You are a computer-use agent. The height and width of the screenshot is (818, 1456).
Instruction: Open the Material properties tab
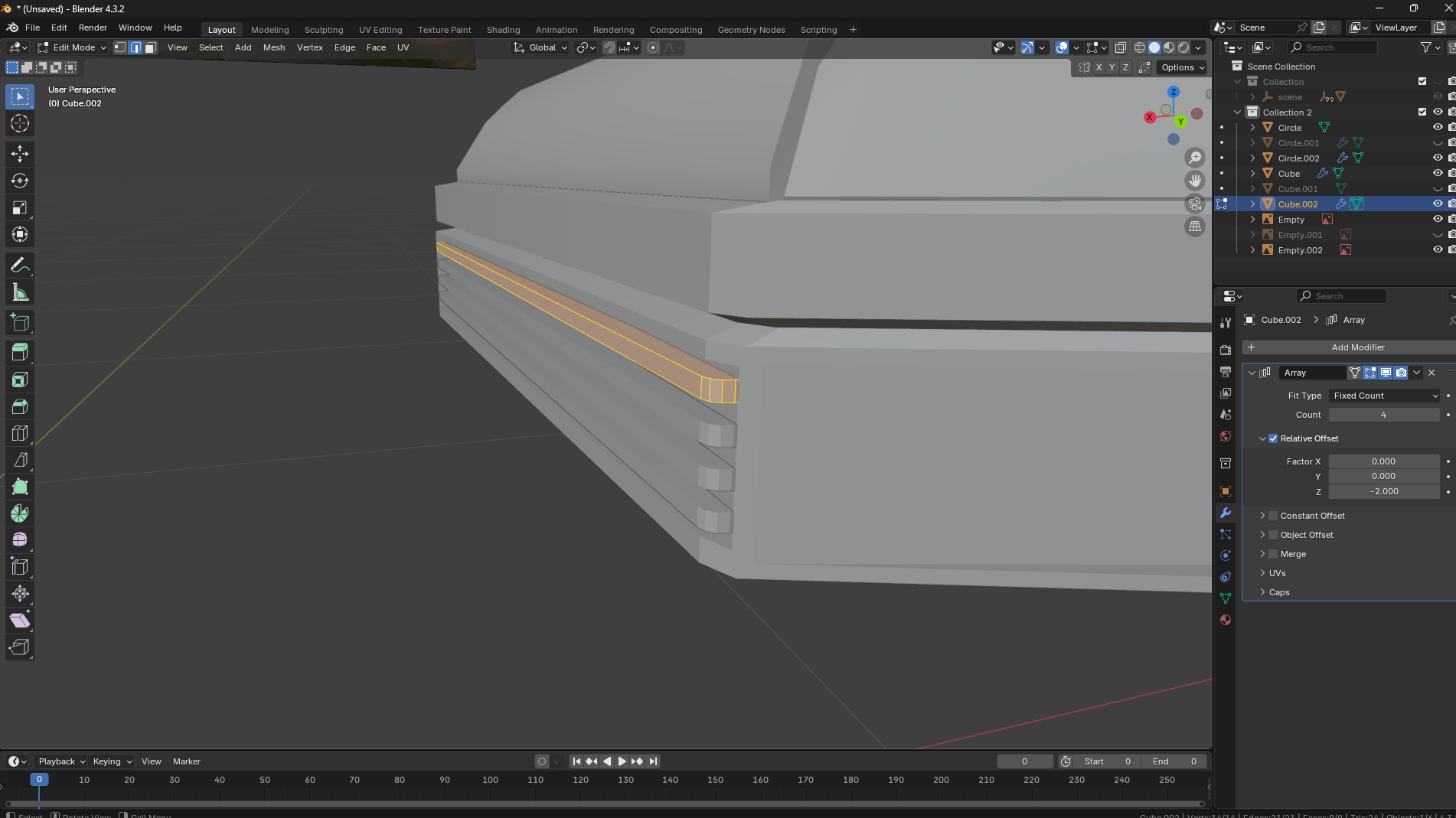(1226, 620)
